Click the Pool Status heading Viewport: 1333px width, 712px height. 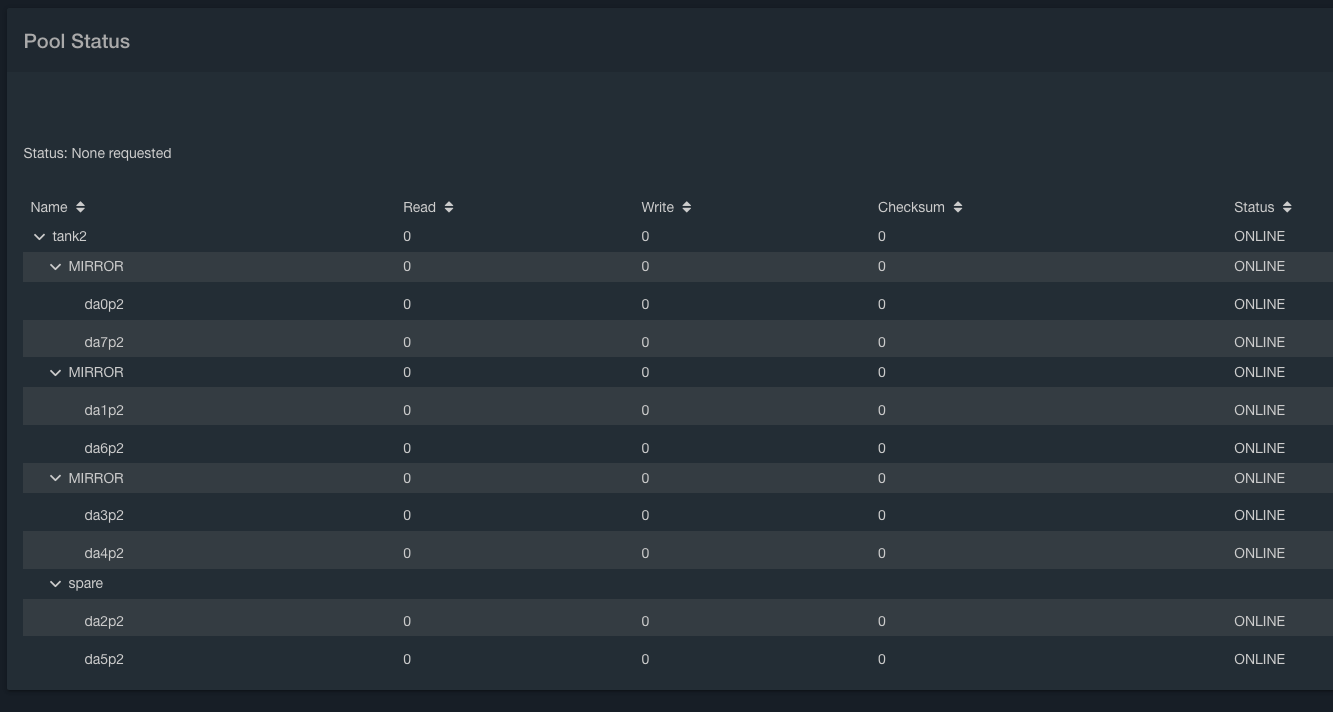77,41
